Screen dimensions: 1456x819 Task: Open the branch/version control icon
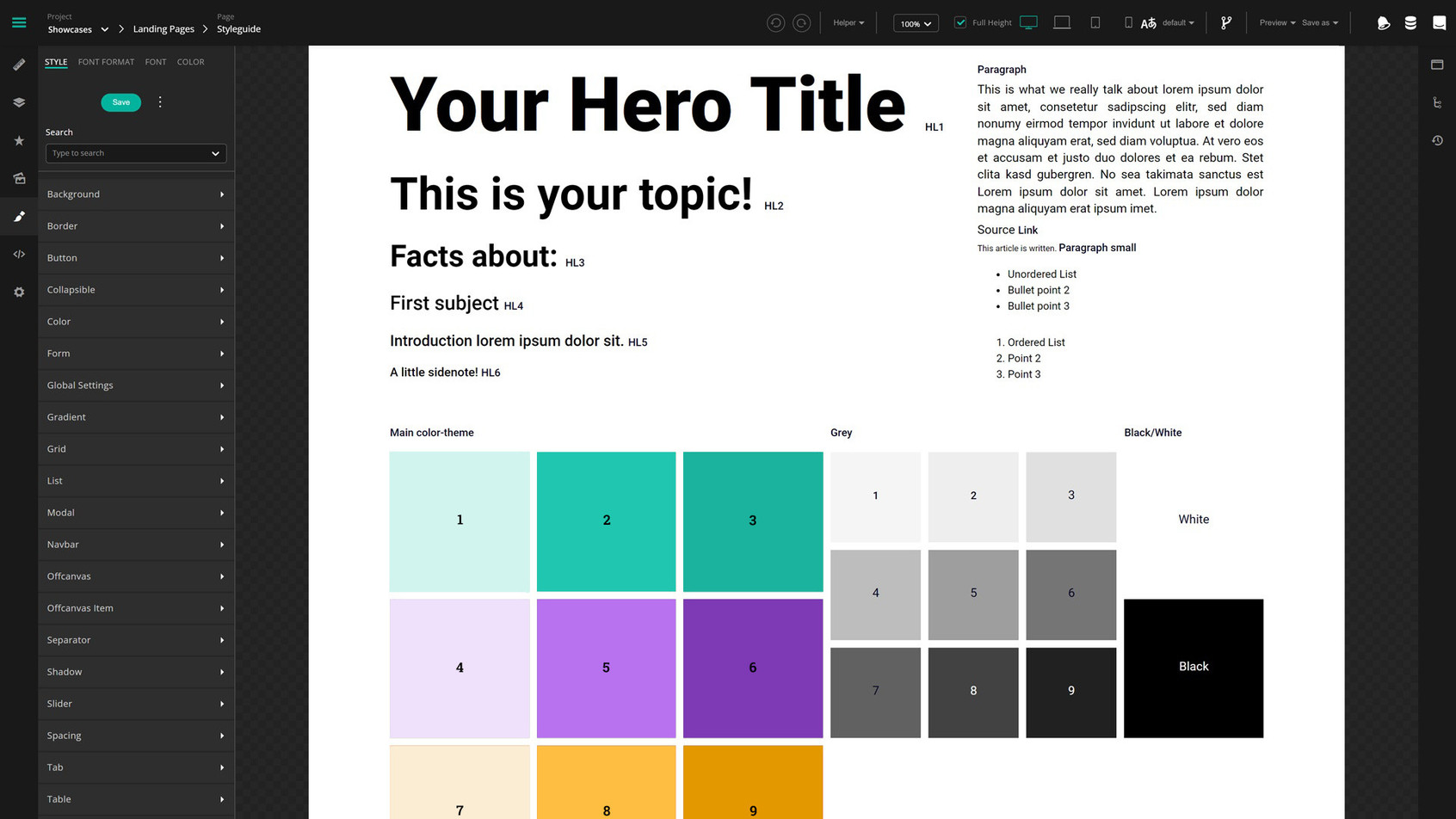pyautogui.click(x=1226, y=22)
